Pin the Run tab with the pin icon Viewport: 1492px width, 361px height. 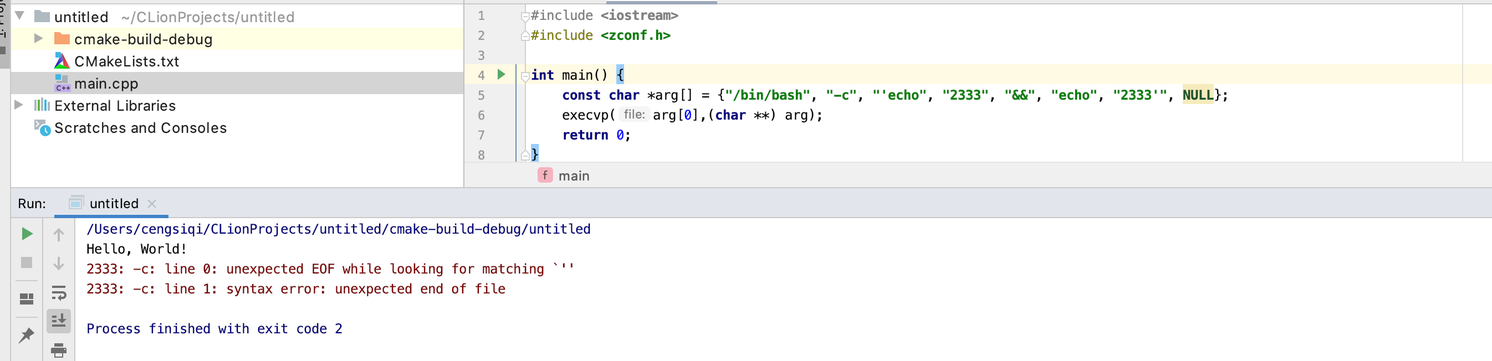click(x=27, y=335)
